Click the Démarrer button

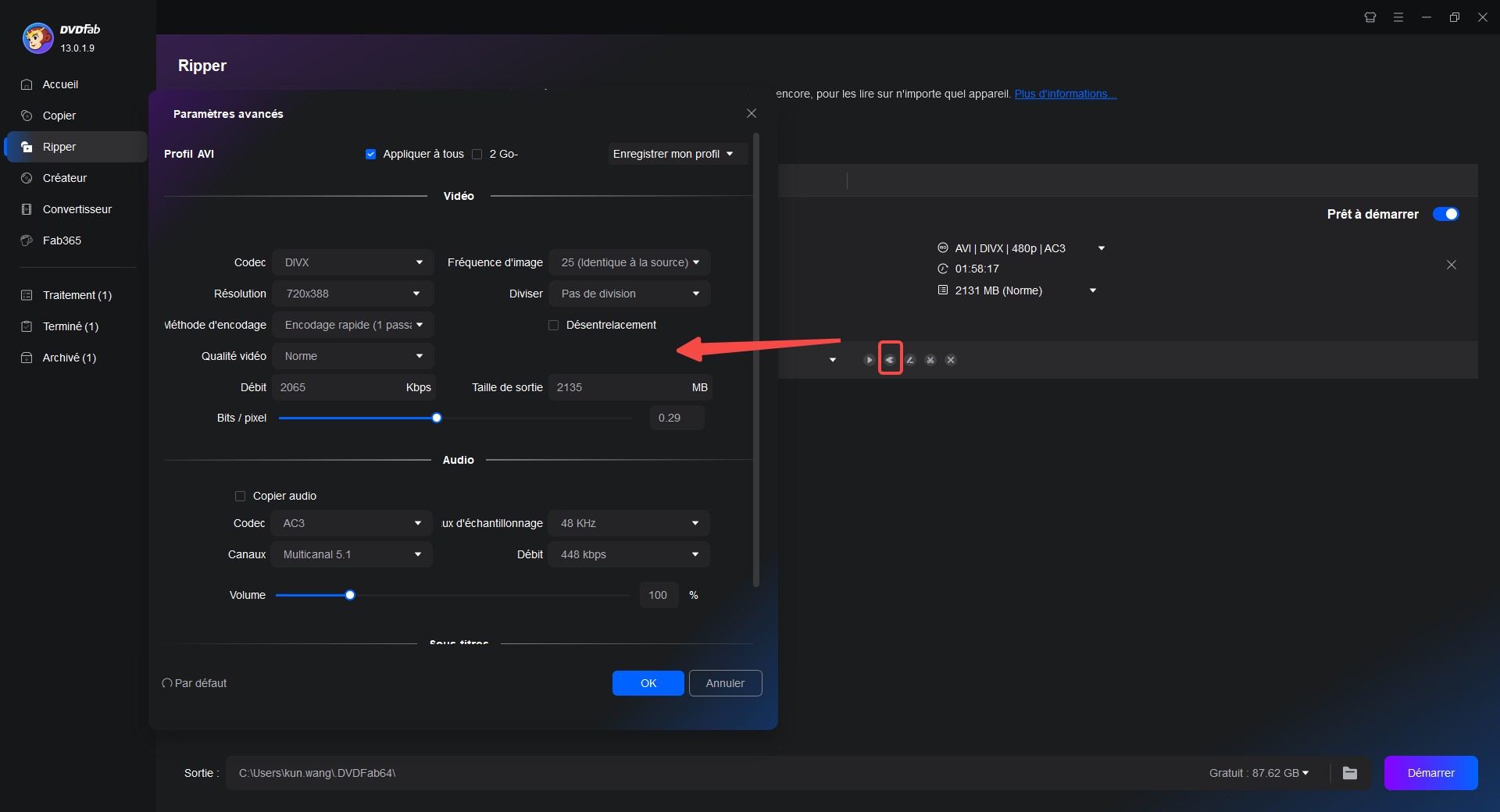coord(1430,773)
